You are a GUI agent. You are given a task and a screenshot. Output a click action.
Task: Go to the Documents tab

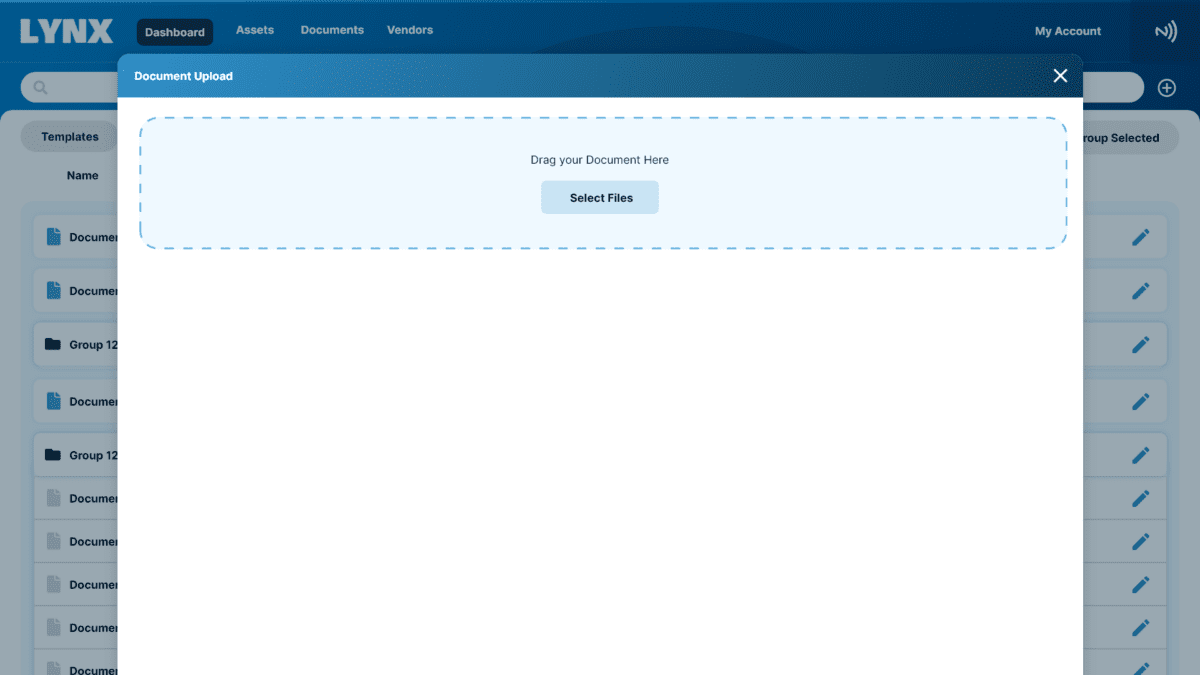pos(332,30)
